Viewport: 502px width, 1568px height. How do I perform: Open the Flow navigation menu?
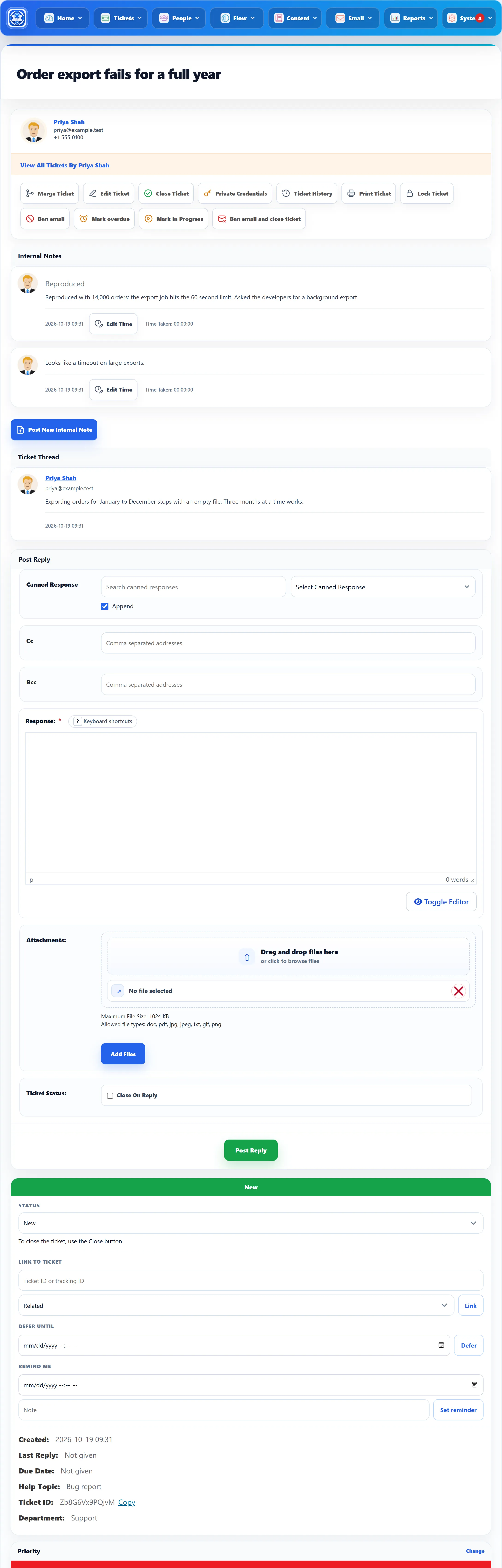(x=237, y=18)
